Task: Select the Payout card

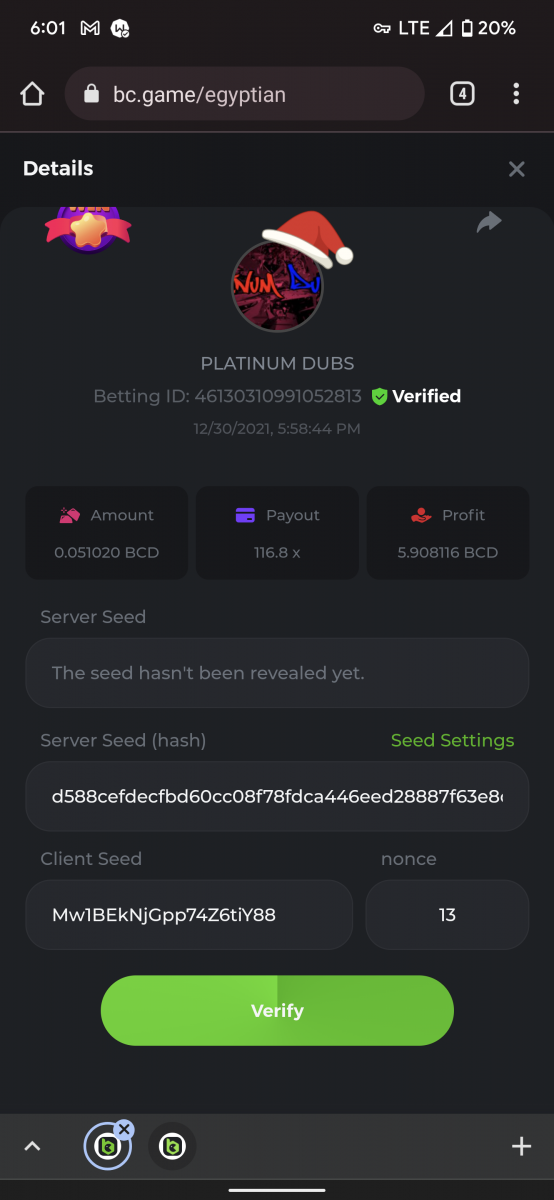Action: click(277, 533)
